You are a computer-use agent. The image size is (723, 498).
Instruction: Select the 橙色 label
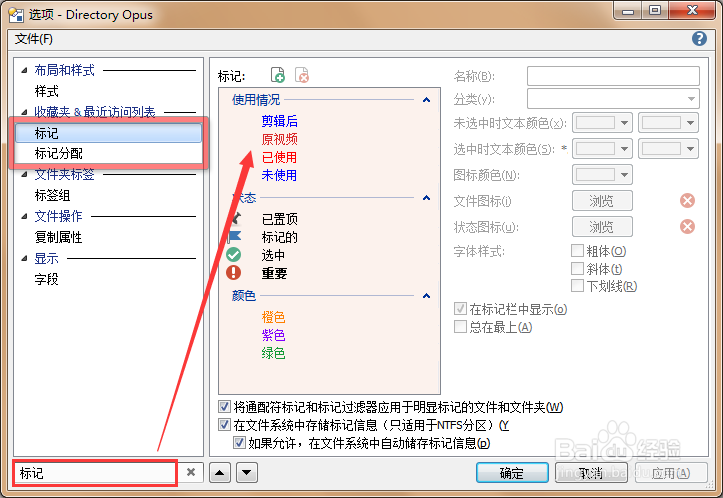pyautogui.click(x=273, y=317)
